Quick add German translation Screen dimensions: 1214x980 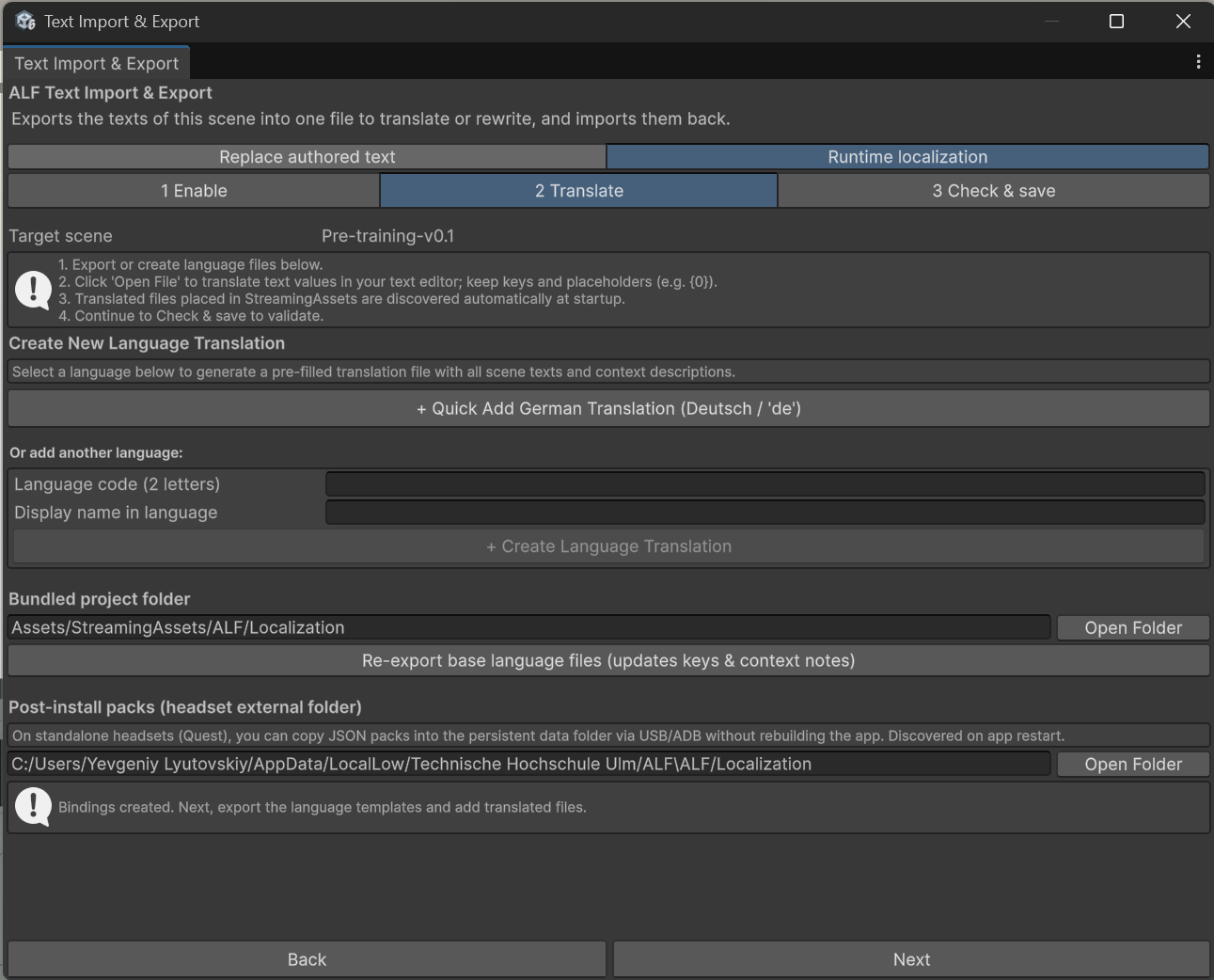(x=608, y=408)
